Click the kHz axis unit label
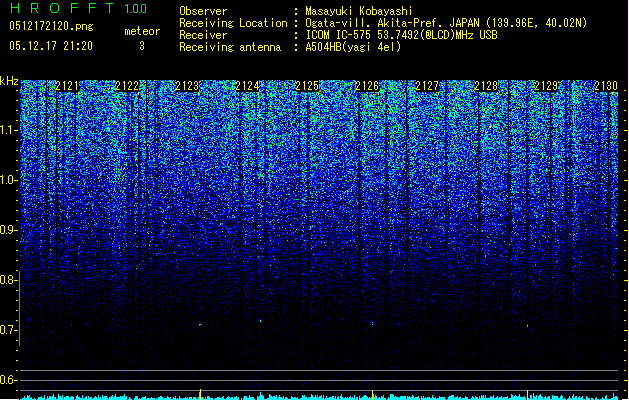Image resolution: width=629 pixels, height=400 pixels. [9, 81]
